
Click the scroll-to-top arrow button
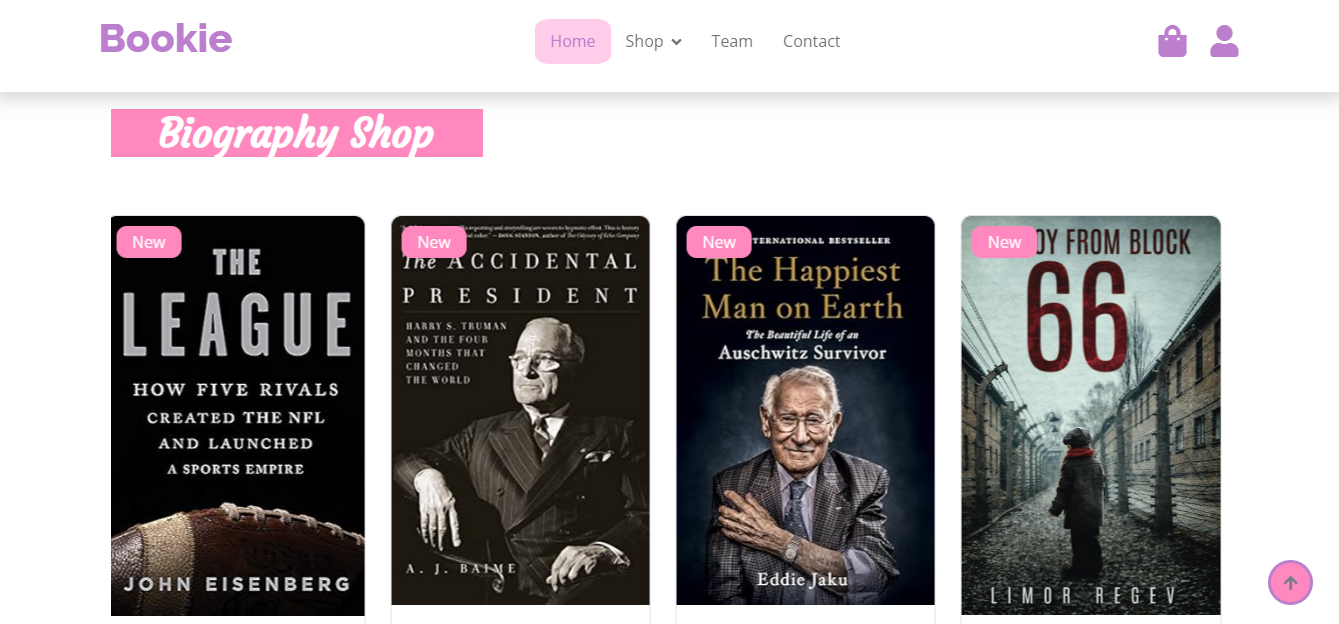pyautogui.click(x=1290, y=582)
